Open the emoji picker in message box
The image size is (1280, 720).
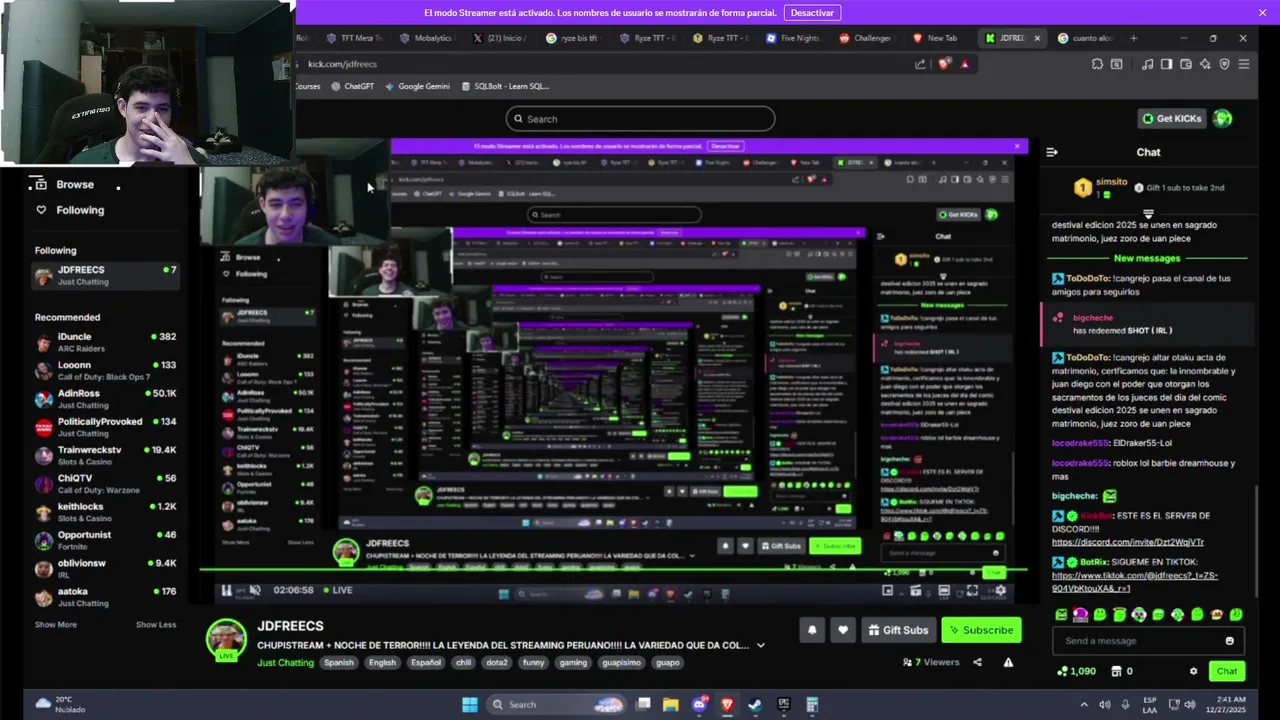1230,641
